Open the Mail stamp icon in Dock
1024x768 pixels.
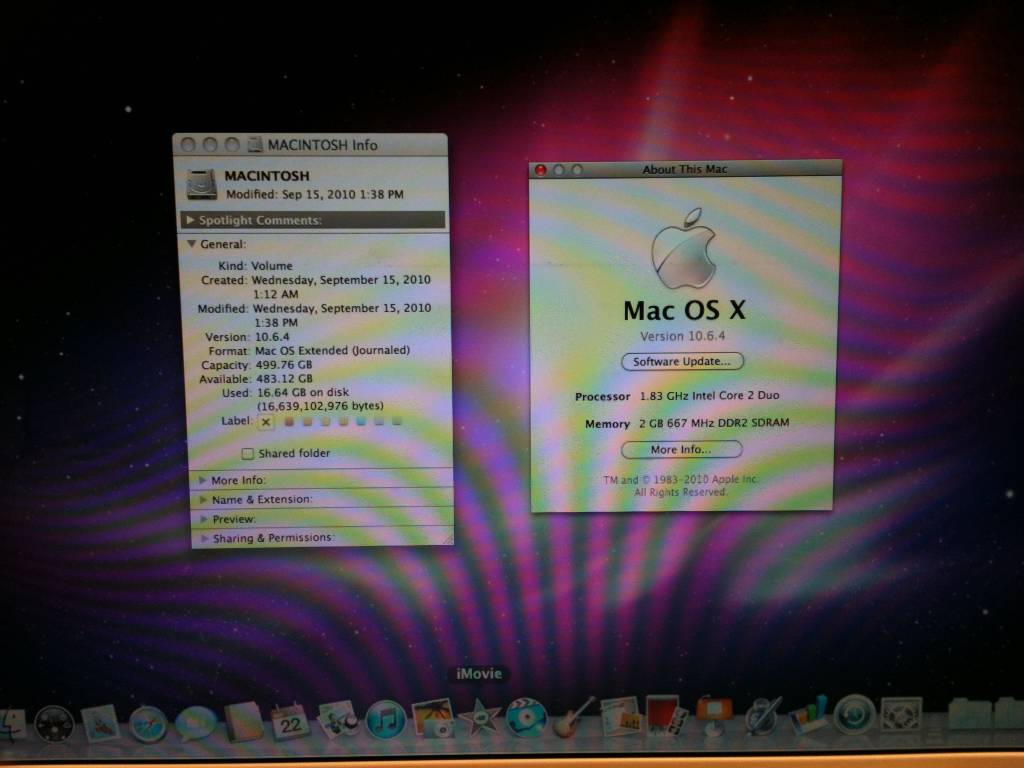[101, 724]
